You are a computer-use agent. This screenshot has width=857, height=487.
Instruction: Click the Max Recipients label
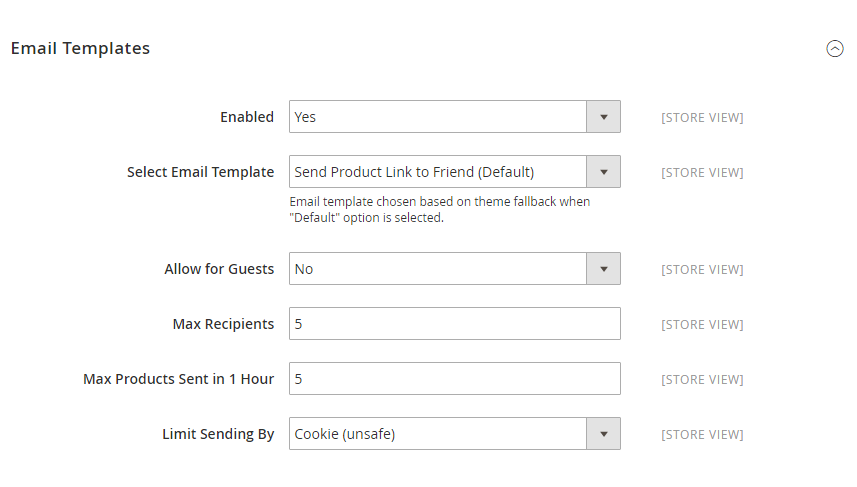[223, 324]
